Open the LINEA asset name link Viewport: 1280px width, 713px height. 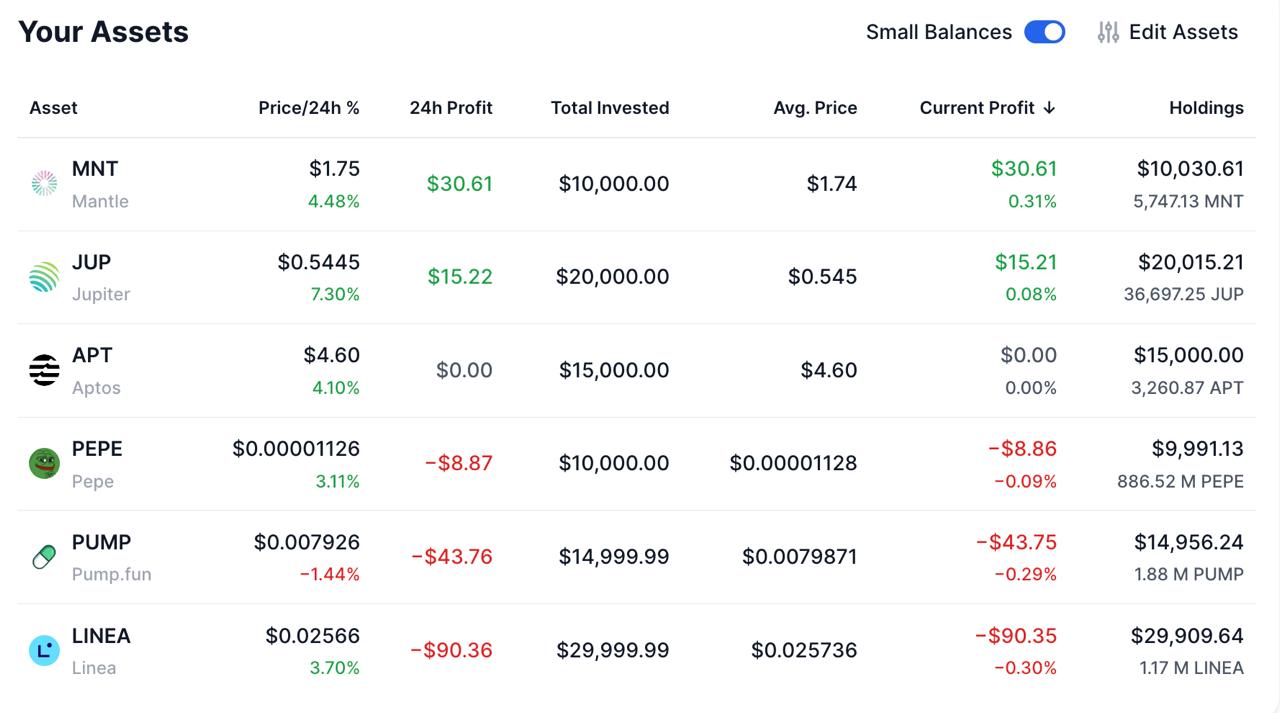point(101,636)
